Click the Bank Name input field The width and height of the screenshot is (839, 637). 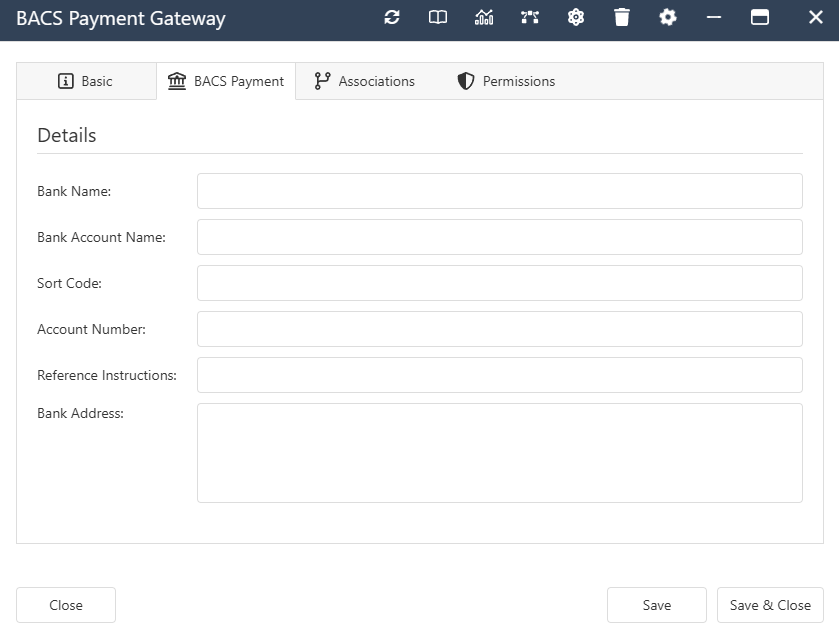pos(499,191)
